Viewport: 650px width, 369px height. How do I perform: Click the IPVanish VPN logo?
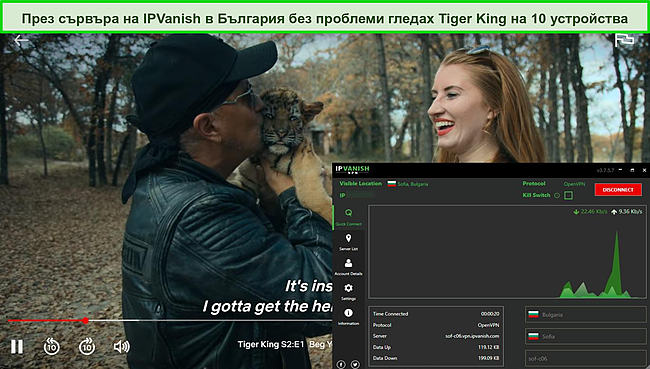pyautogui.click(x=352, y=170)
